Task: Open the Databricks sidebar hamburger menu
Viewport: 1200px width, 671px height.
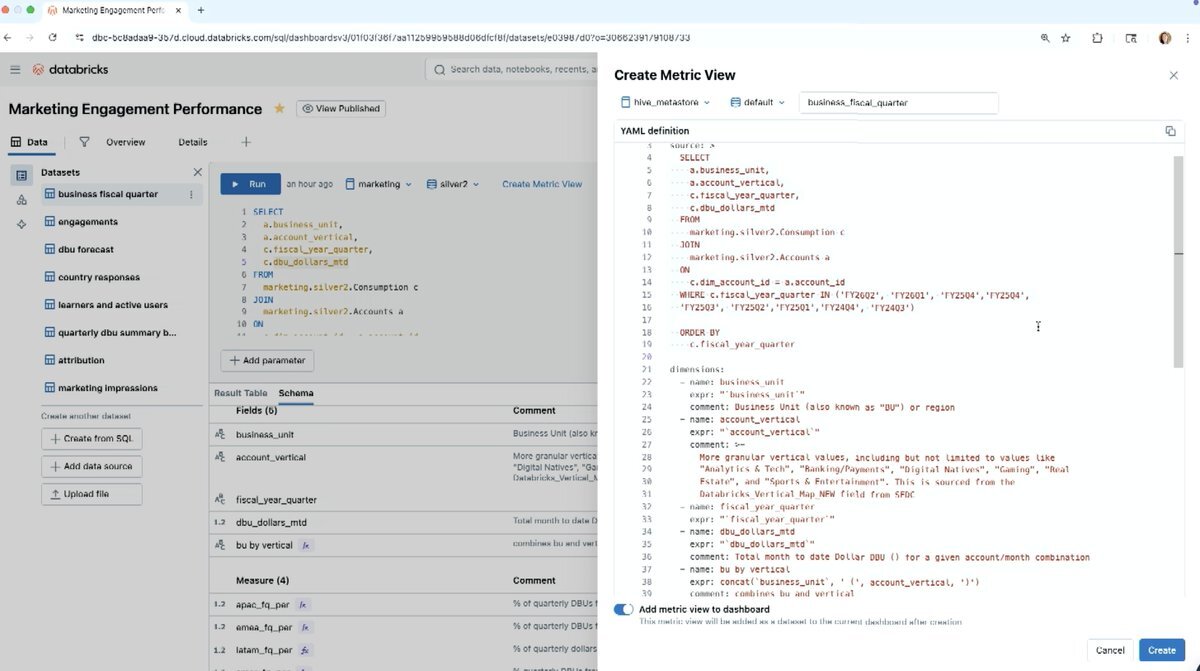Action: 15,70
